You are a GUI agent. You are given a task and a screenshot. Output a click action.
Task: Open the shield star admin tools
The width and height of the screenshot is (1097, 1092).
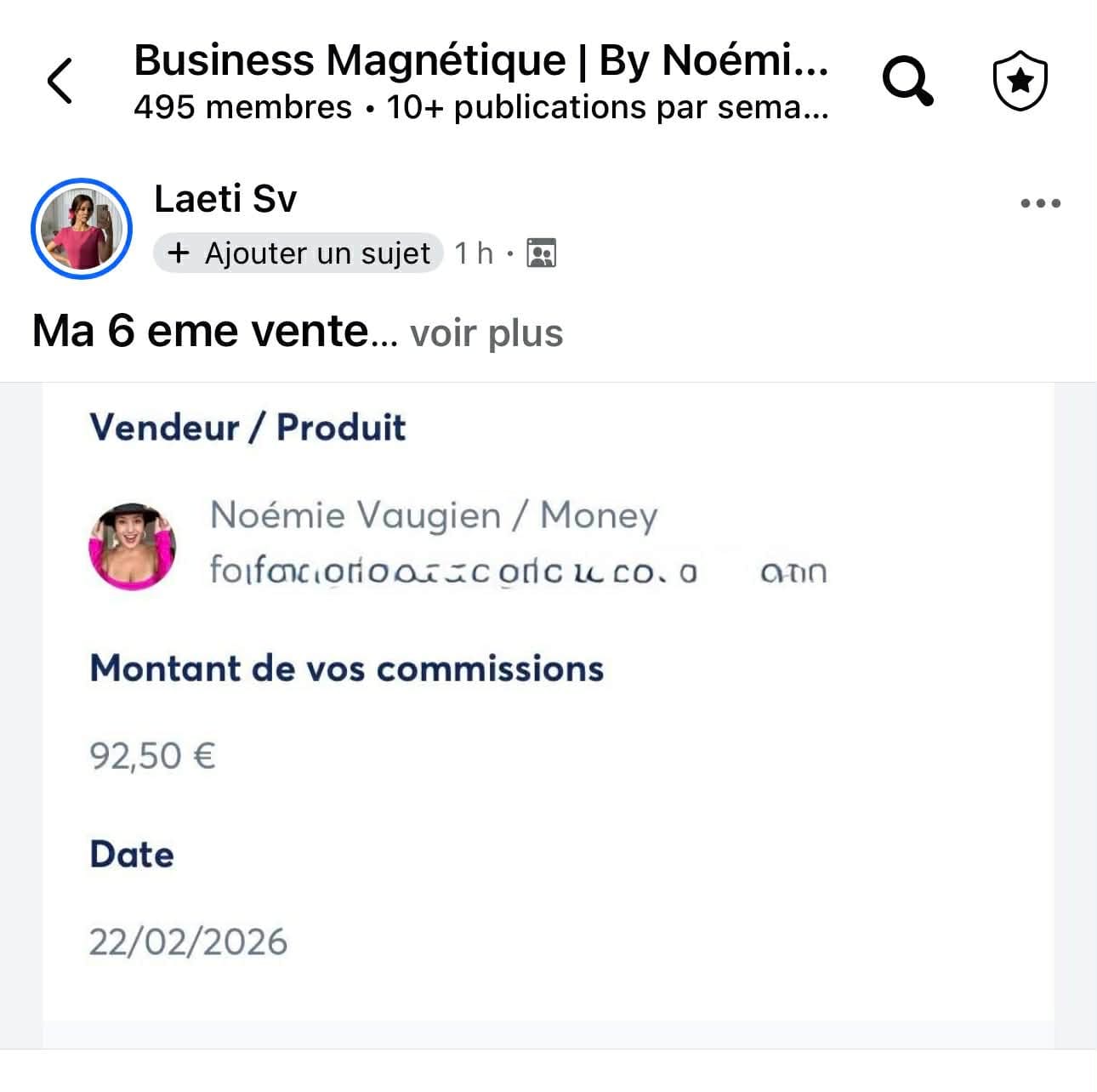point(1020,82)
